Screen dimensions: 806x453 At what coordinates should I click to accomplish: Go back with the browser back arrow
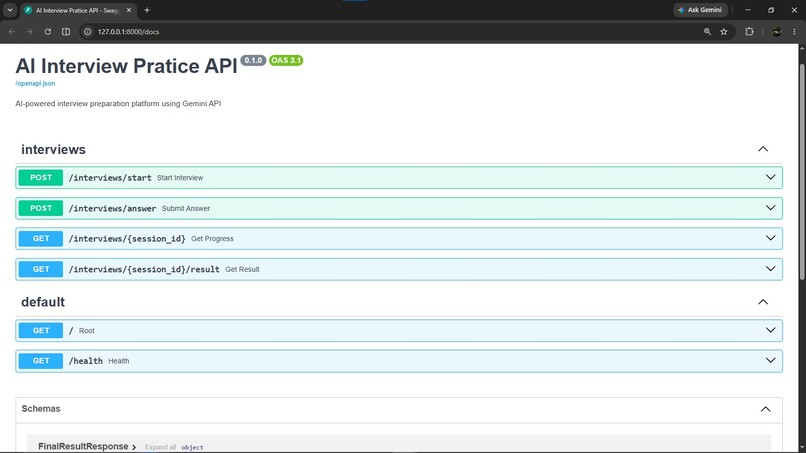pyautogui.click(x=11, y=32)
